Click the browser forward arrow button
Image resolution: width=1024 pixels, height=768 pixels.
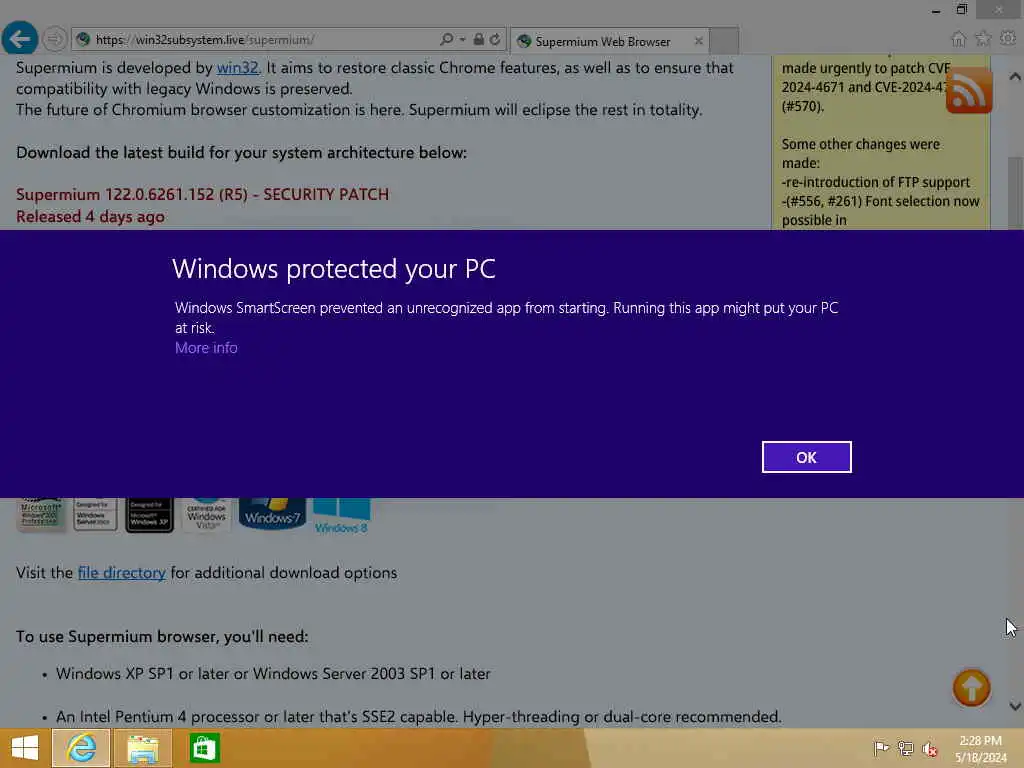pyautogui.click(x=55, y=39)
